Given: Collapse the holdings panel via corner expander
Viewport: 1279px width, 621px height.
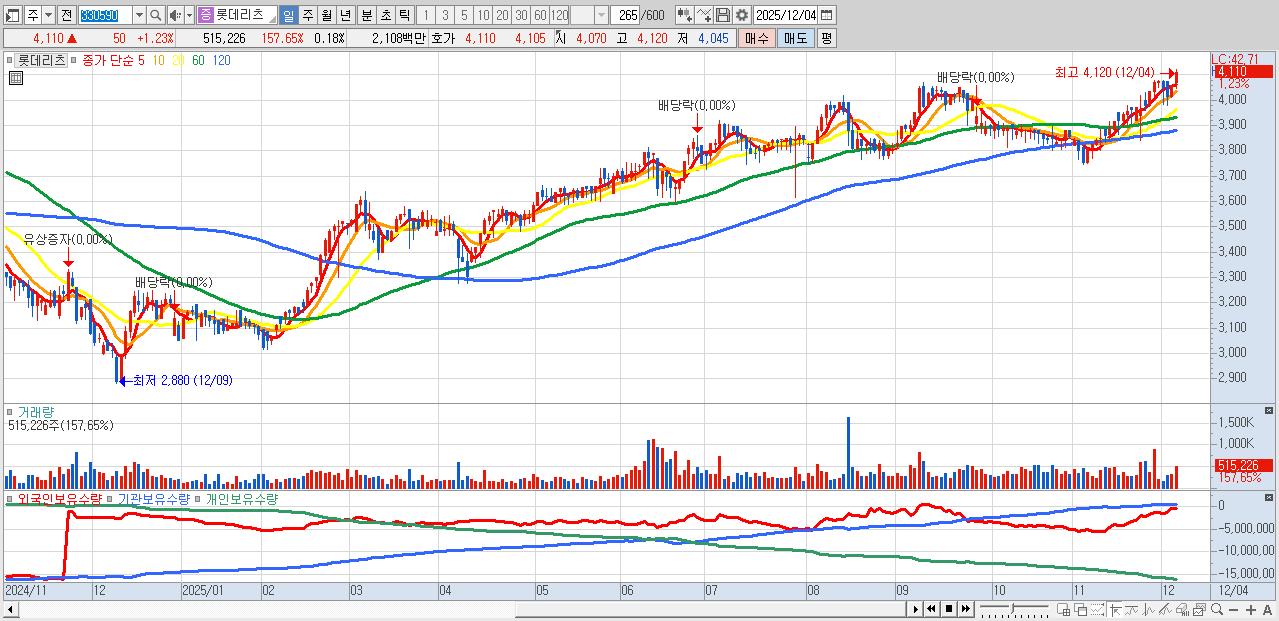Looking at the screenshot, I should [x=1270, y=497].
